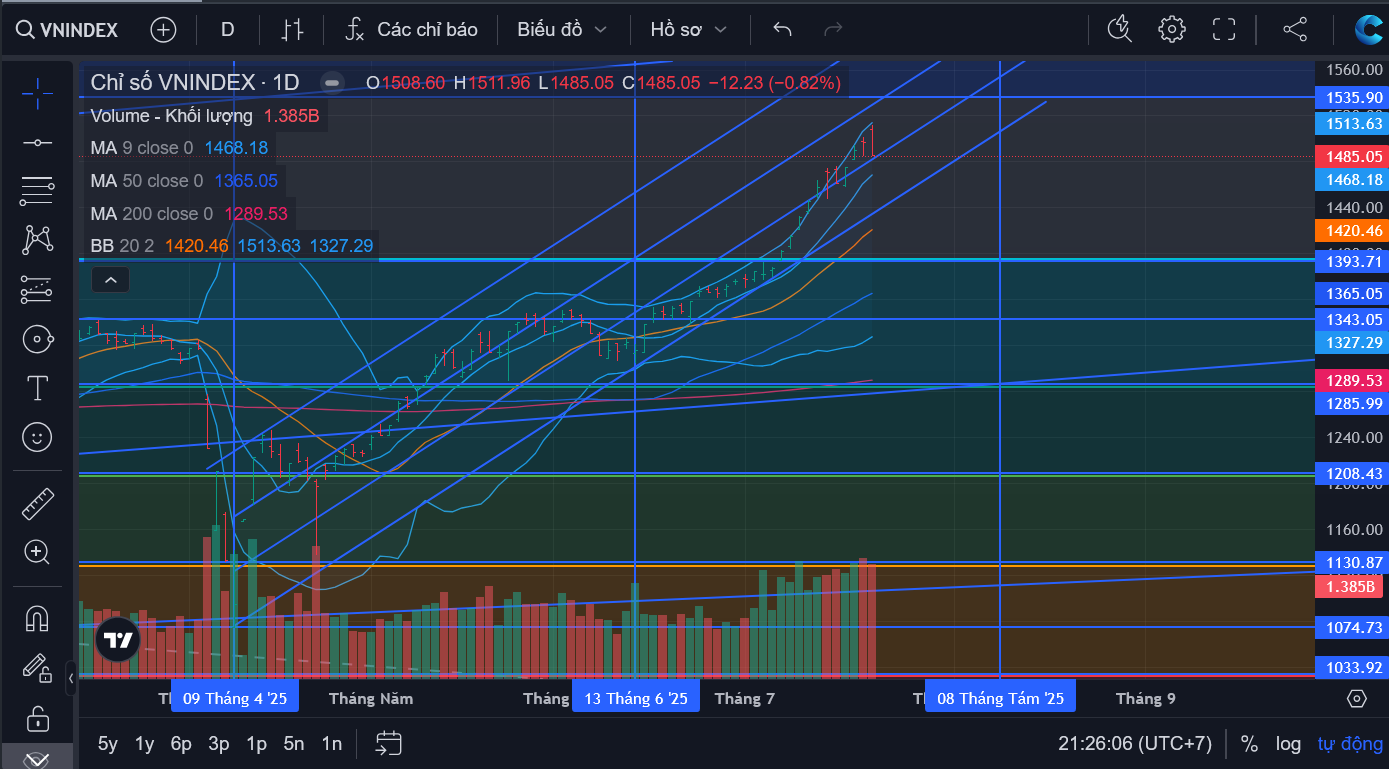The image size is (1389, 769).
Task: Click the 1535.90 price axis label
Action: click(1354, 98)
